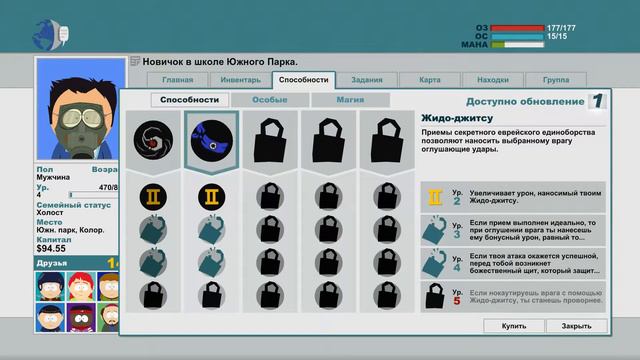This screenshot has width=640, height=360.
Task: Select the Жидо-джитсу blue bandana ability icon
Action: pyautogui.click(x=211, y=140)
